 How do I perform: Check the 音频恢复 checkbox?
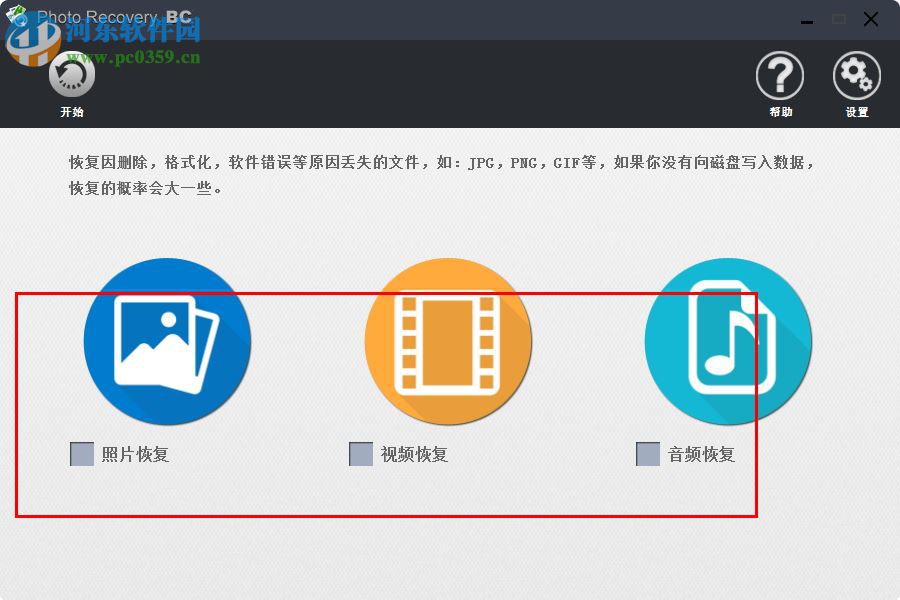pos(647,454)
